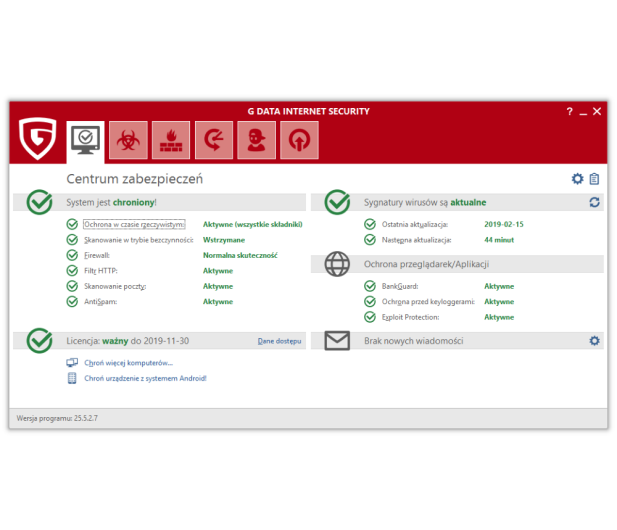Click Normalna skuteczność status text

(x=240, y=255)
